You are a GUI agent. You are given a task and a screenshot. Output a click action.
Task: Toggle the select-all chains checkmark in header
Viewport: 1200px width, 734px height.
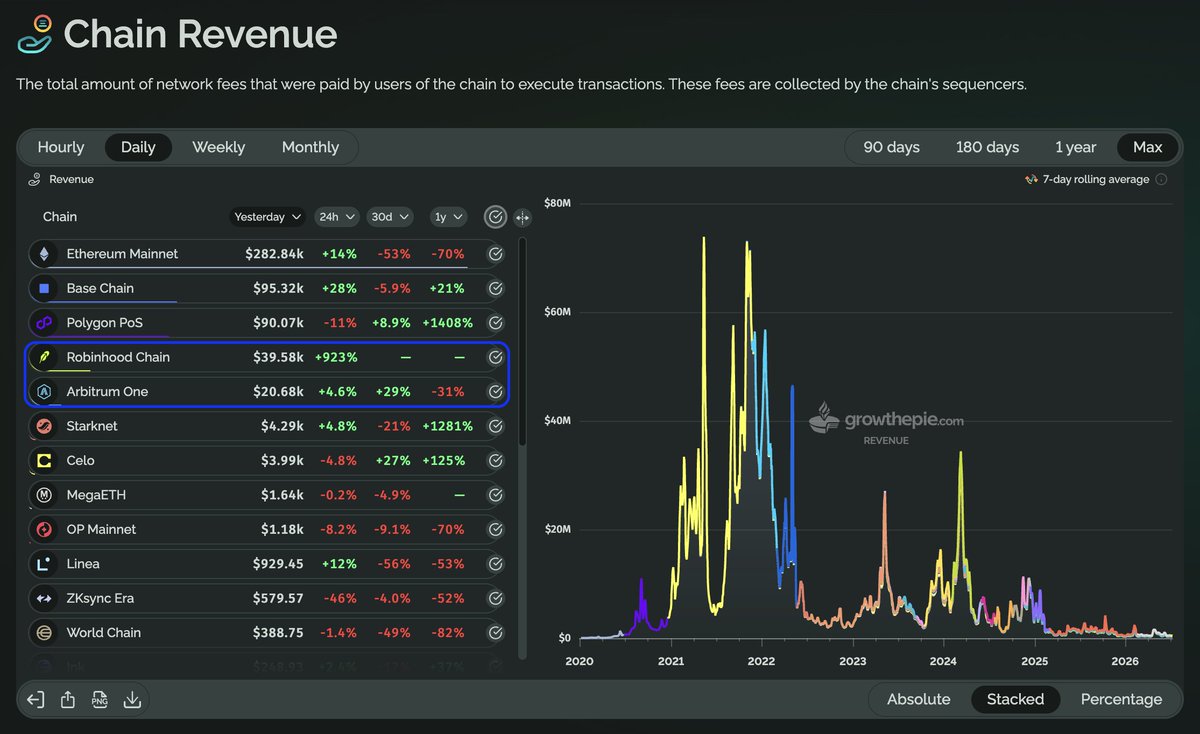pyautogui.click(x=495, y=217)
